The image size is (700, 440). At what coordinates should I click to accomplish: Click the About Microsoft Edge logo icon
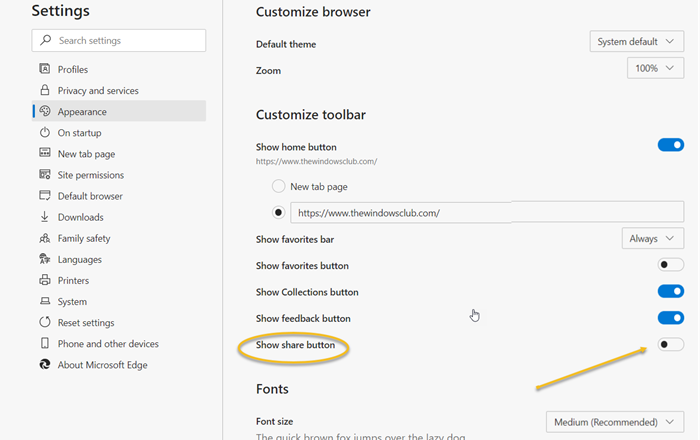click(45, 365)
